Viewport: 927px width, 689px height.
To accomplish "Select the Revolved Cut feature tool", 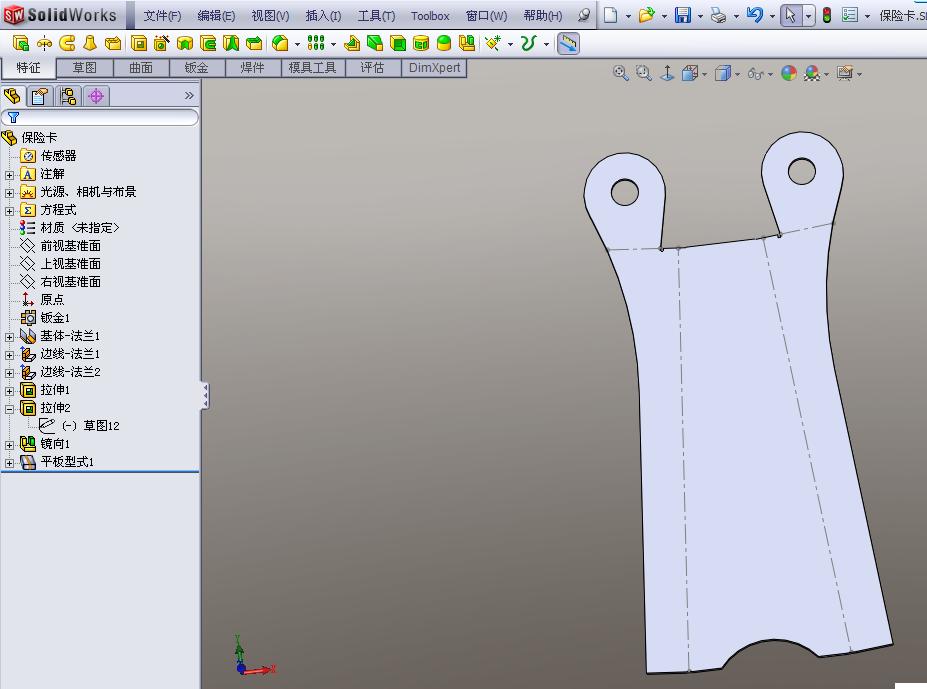I will (185, 43).
